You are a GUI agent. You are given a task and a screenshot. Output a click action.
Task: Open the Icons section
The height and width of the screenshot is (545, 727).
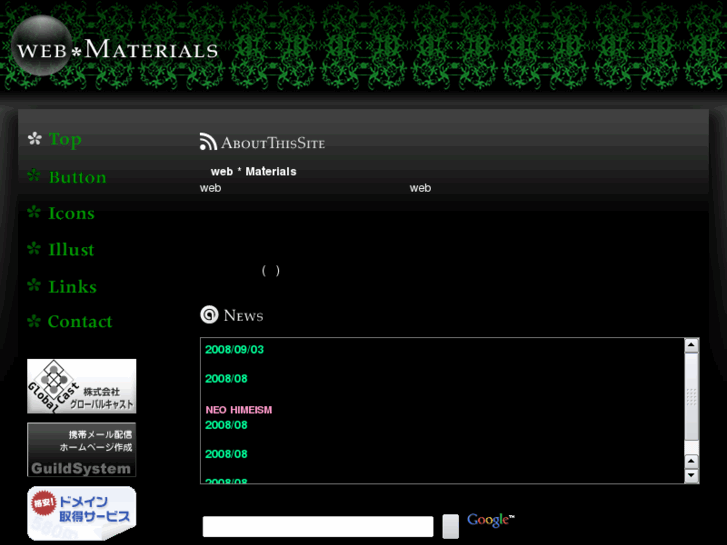pyautogui.click(x=71, y=213)
